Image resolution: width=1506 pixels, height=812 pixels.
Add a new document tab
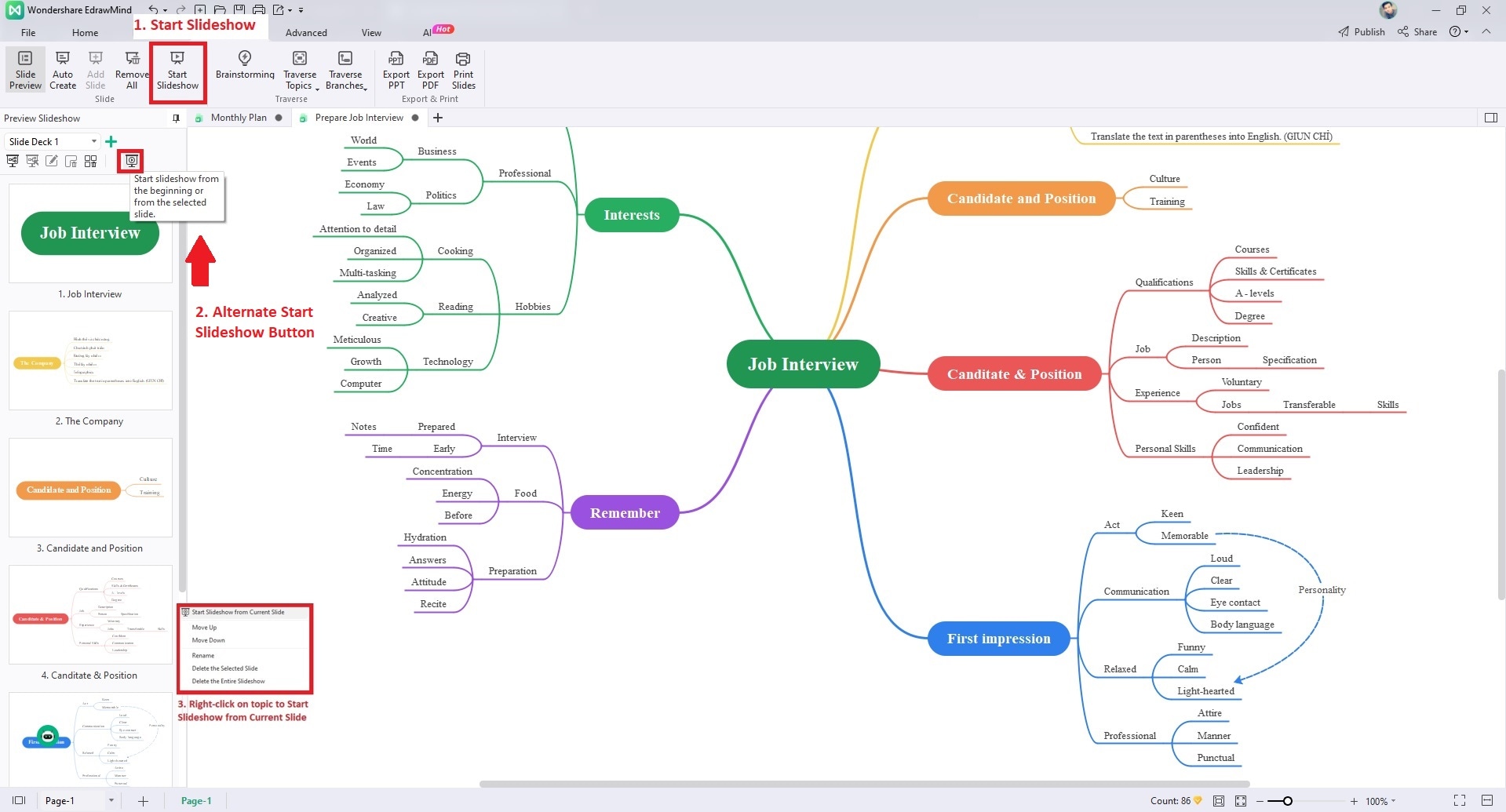click(x=438, y=118)
